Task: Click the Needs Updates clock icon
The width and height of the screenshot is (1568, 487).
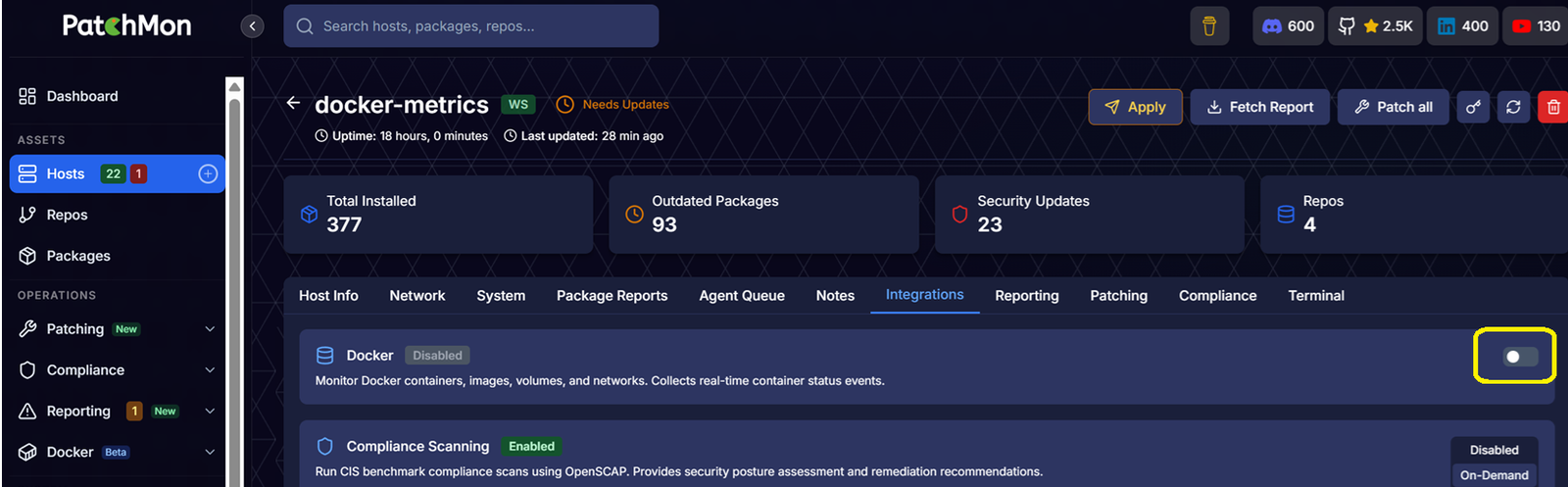Action: coord(564,104)
